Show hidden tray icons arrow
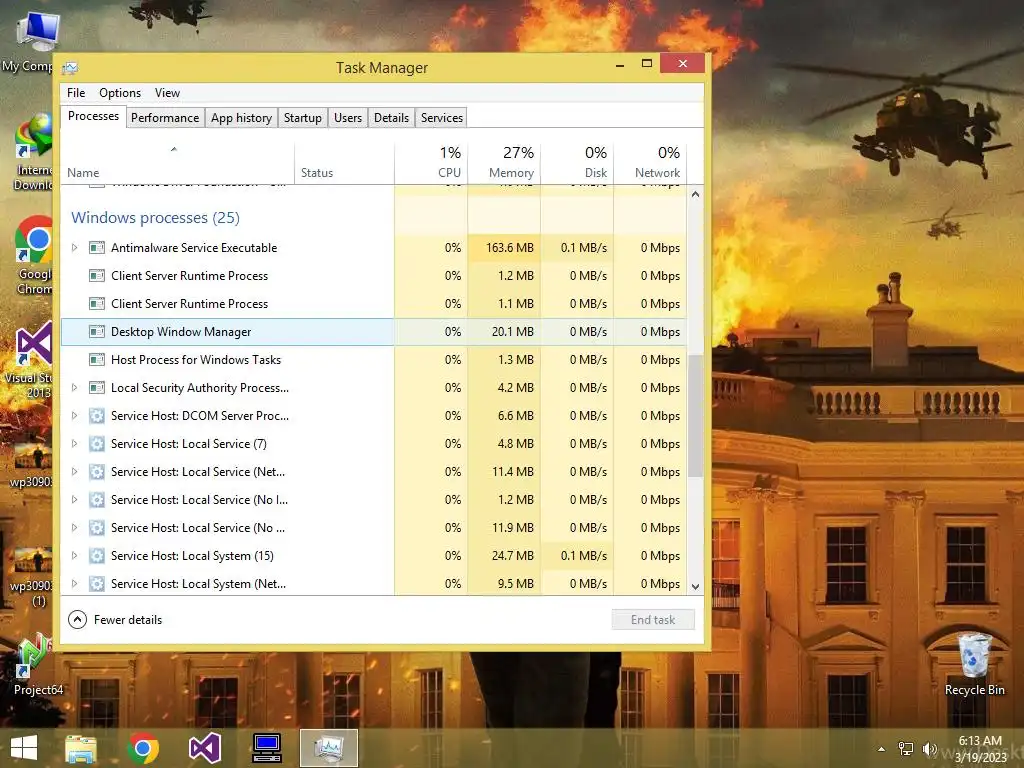This screenshot has height=768, width=1024. 881,749
